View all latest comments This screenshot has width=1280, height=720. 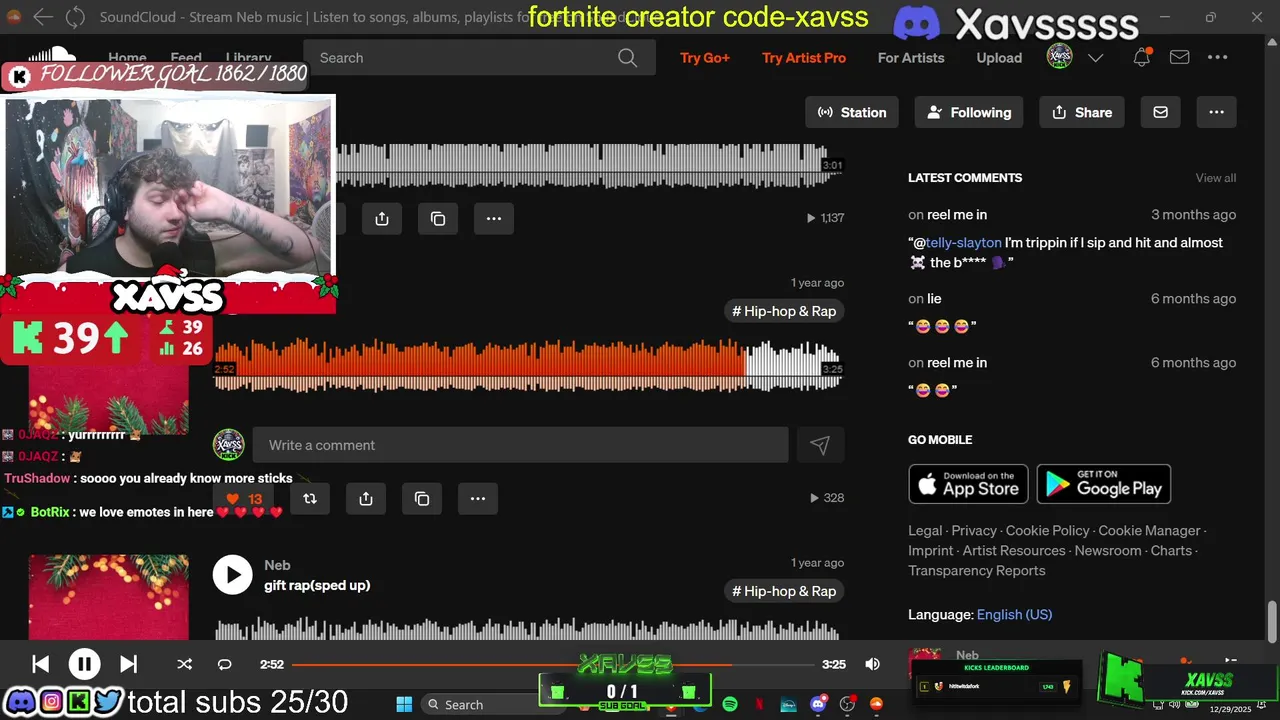click(1216, 178)
